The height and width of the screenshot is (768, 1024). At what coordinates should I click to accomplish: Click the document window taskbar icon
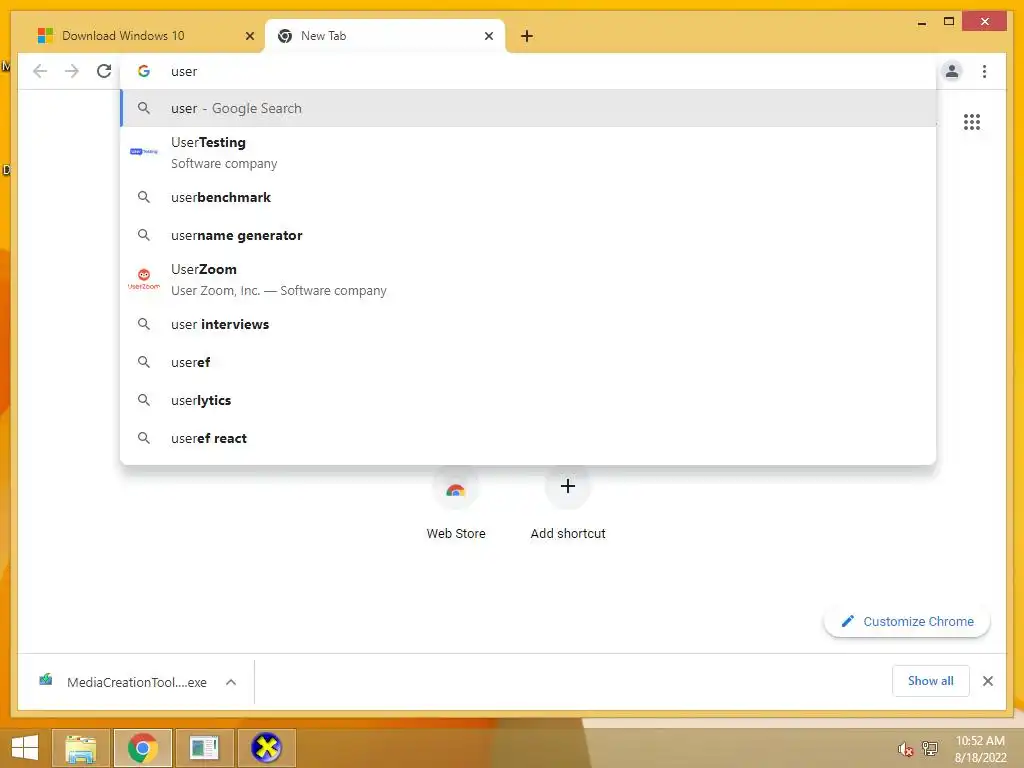[204, 748]
